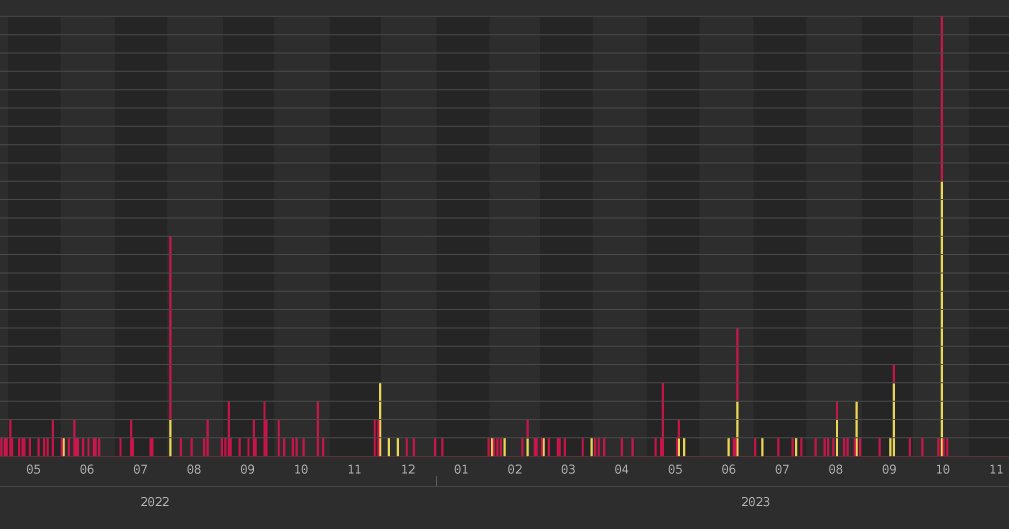The height and width of the screenshot is (529, 1009).
Task: Click the month label 12 on the axis
Action: coord(408,470)
